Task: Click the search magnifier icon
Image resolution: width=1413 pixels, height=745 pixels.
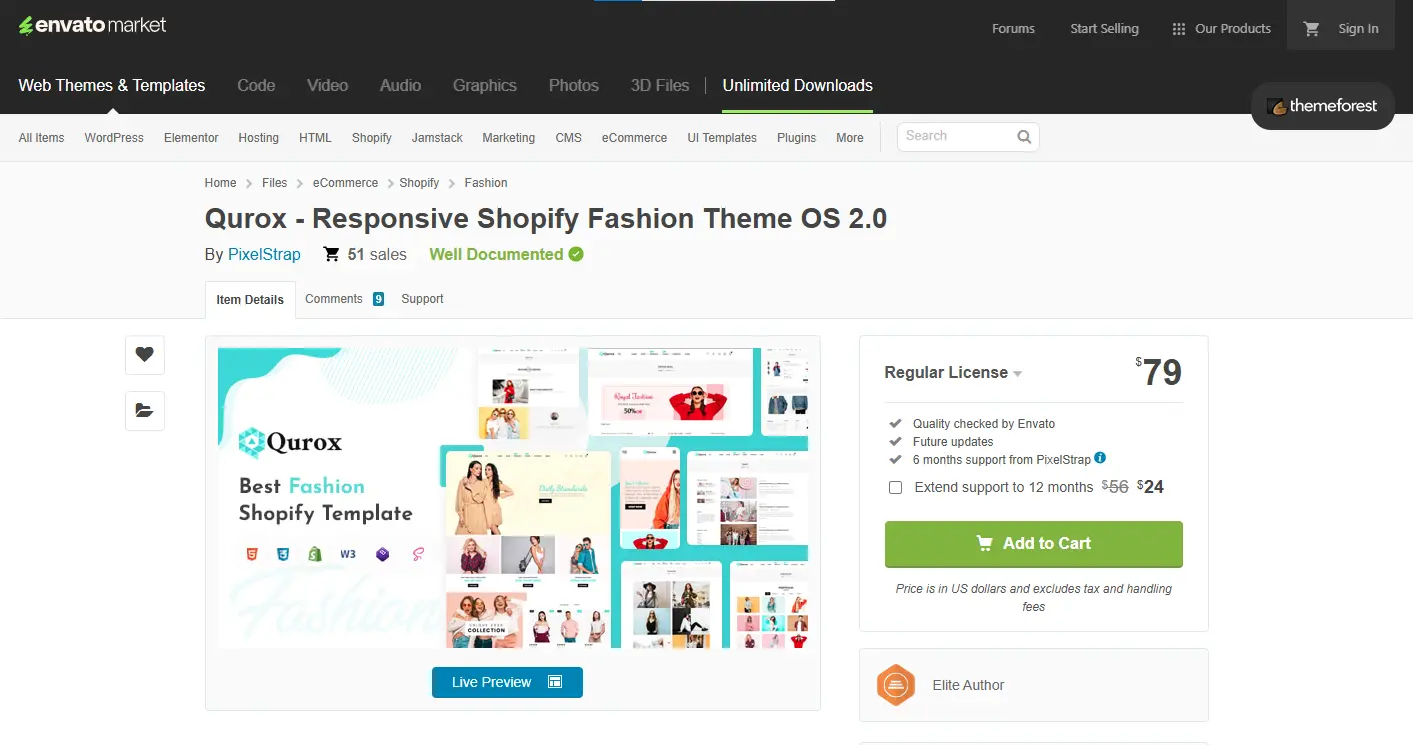Action: 1024,137
